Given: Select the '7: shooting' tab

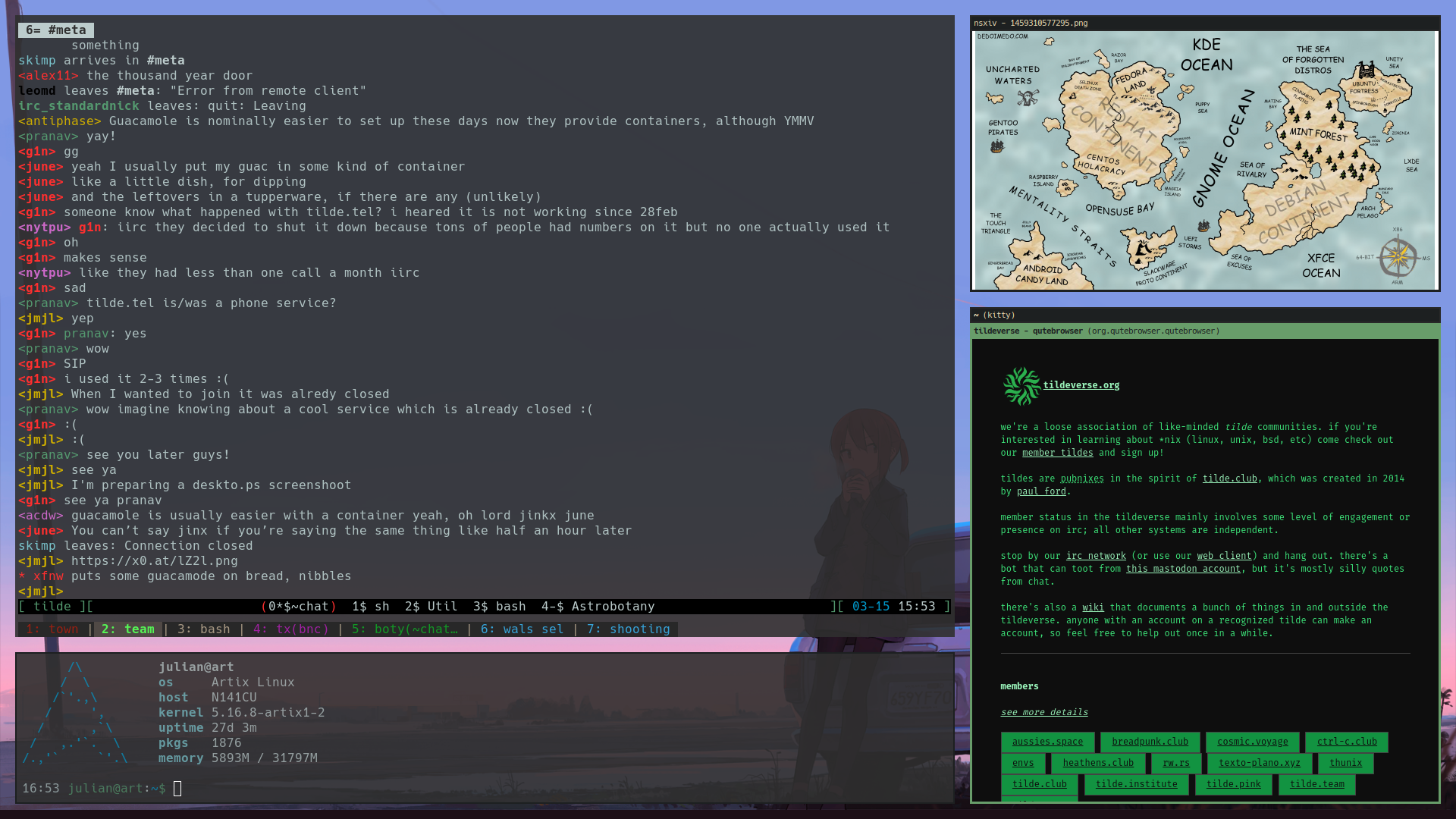Looking at the screenshot, I should click(x=628, y=629).
